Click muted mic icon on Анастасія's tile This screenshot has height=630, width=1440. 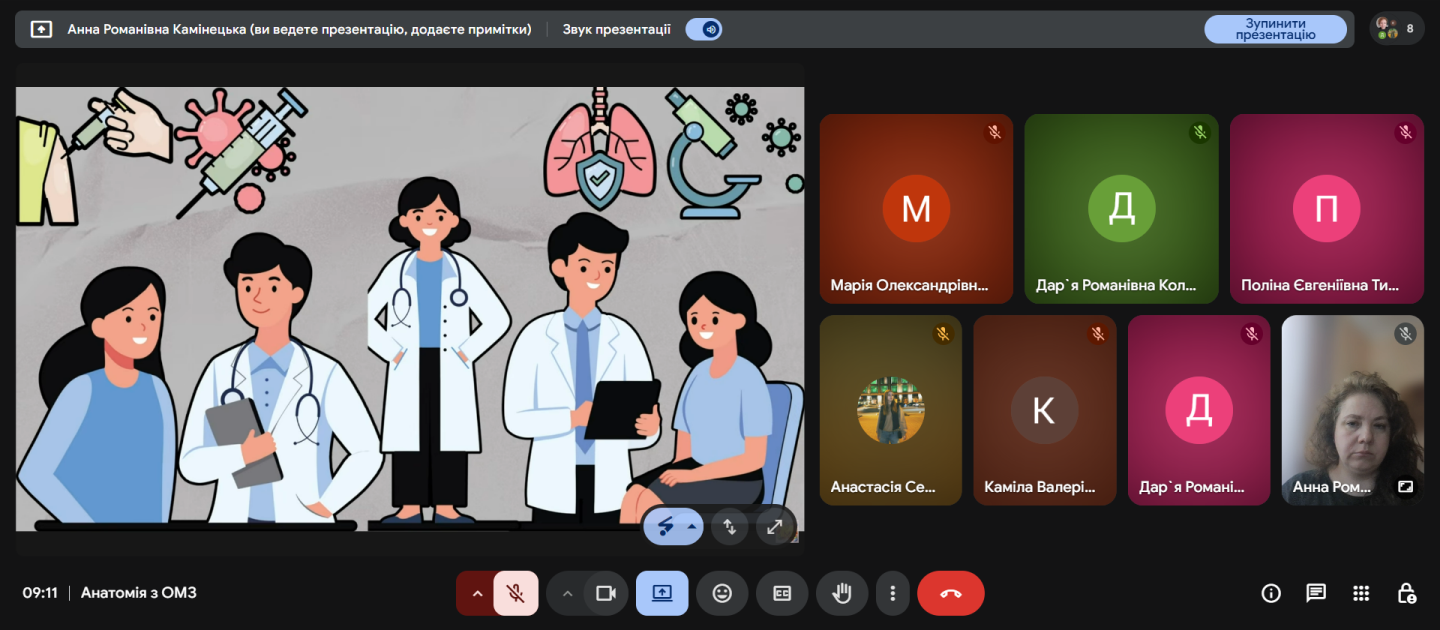(943, 334)
